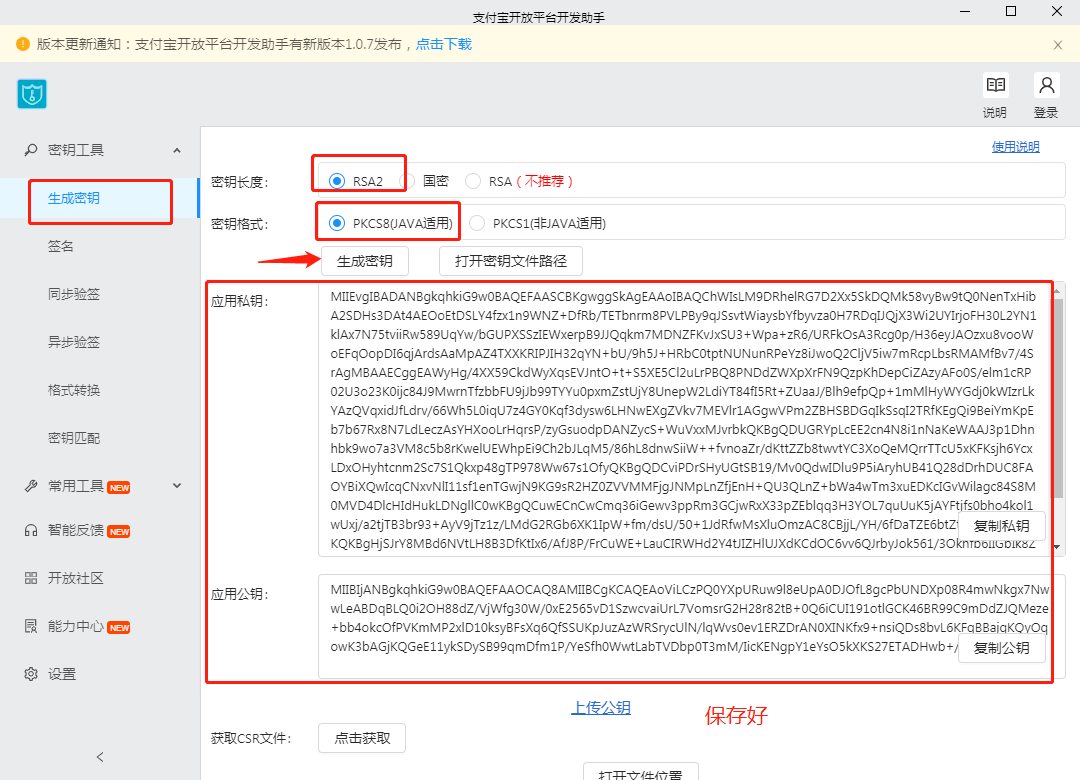
Task: Click the orange notification warning icon
Action: (23, 44)
